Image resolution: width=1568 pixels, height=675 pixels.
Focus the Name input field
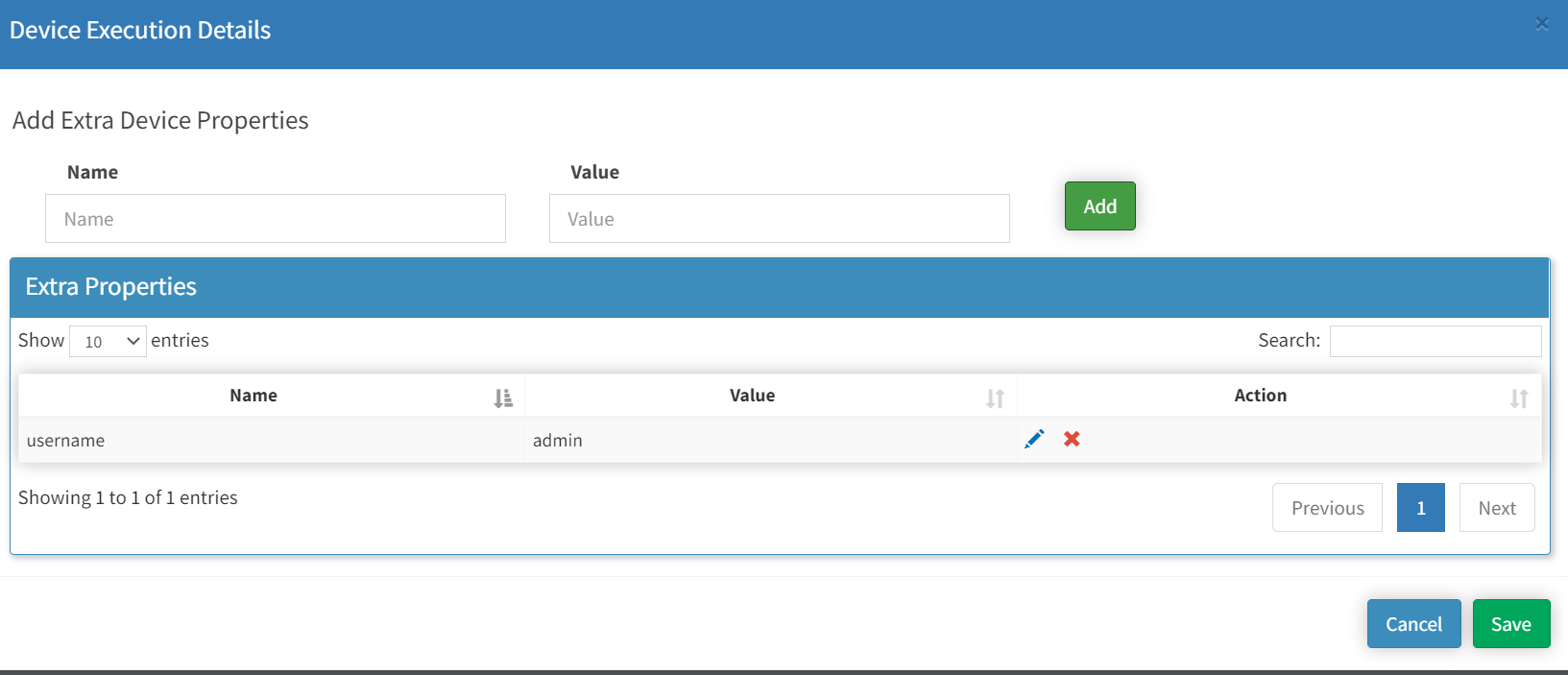tap(276, 219)
